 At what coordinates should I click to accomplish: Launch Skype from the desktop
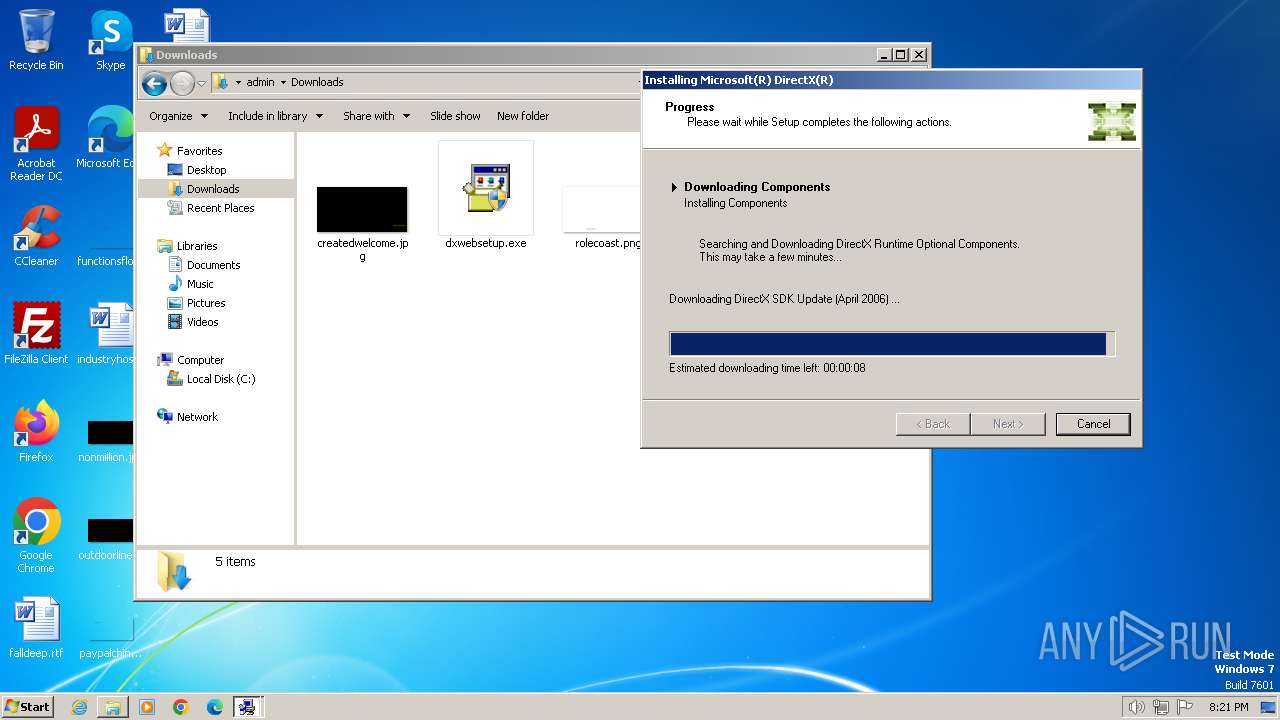click(x=110, y=40)
